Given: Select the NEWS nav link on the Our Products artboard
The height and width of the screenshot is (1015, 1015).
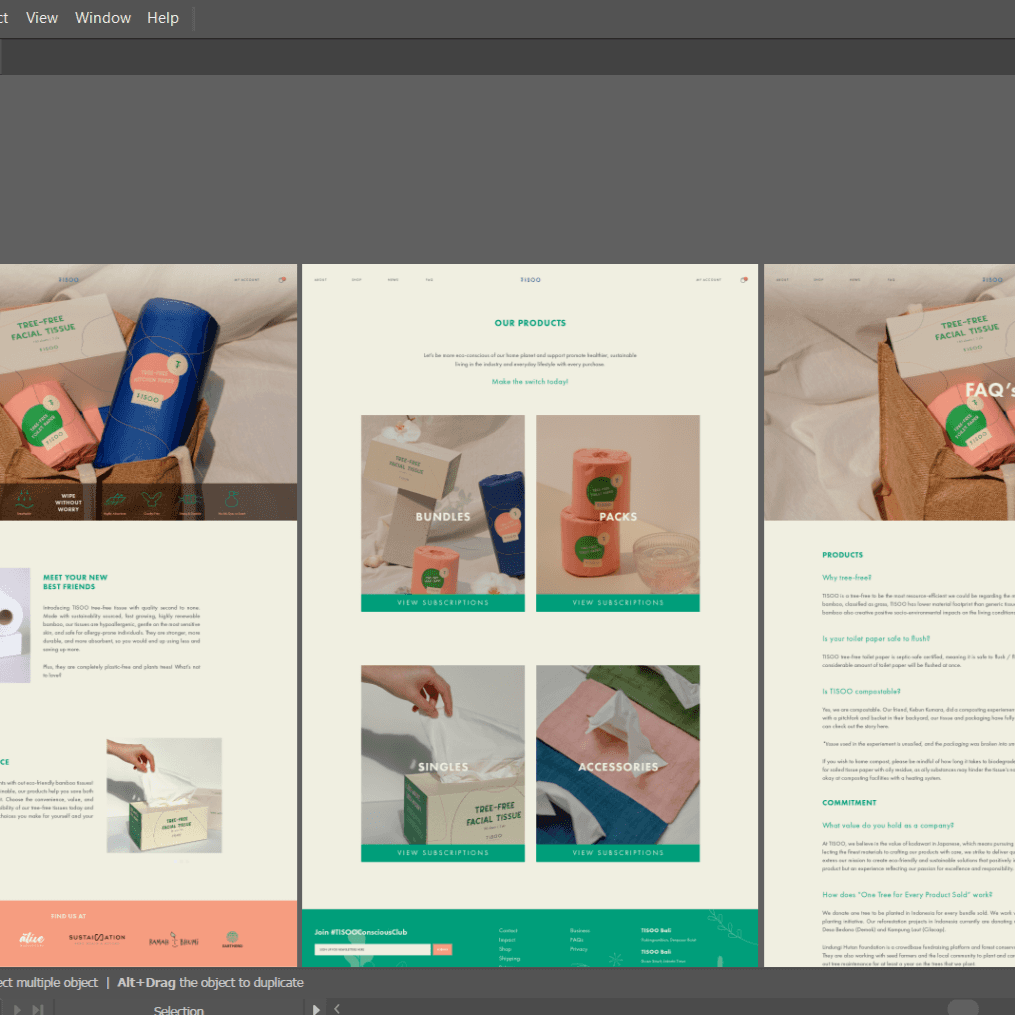Looking at the screenshot, I should coord(393,280).
